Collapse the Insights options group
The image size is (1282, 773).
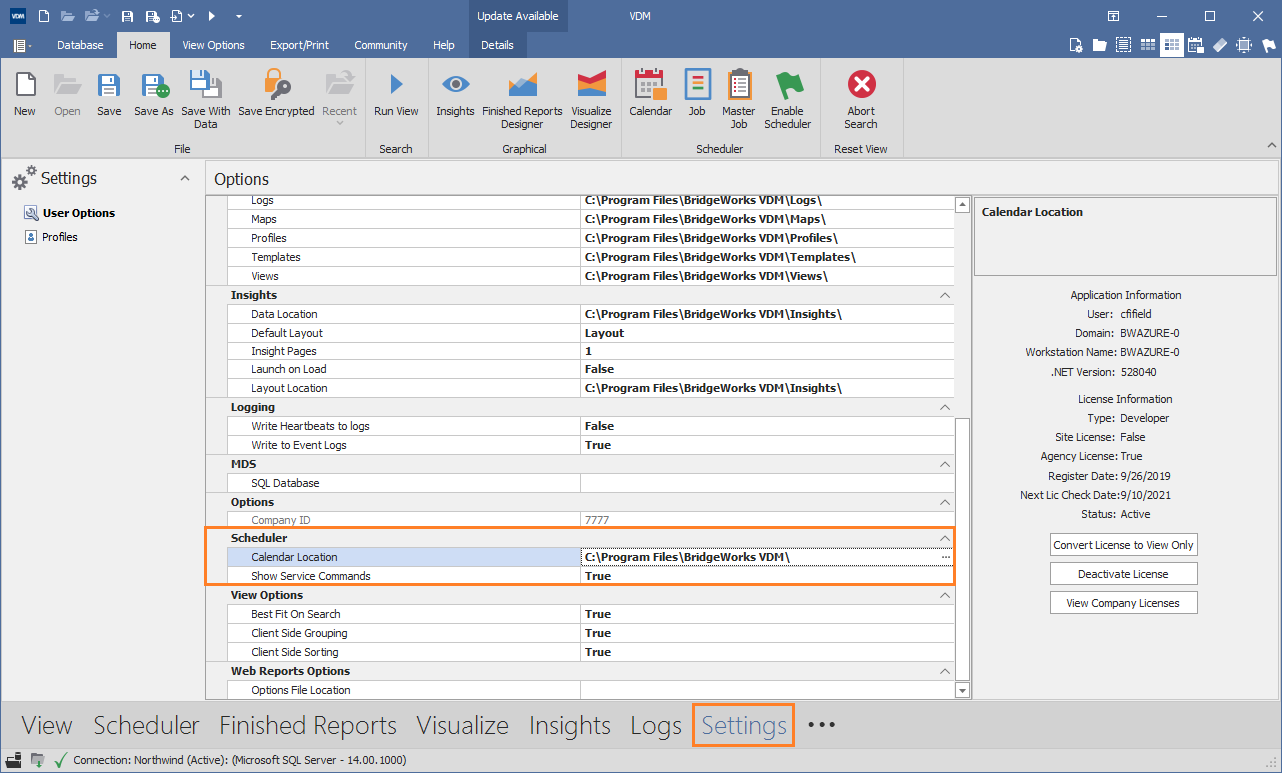pos(945,295)
